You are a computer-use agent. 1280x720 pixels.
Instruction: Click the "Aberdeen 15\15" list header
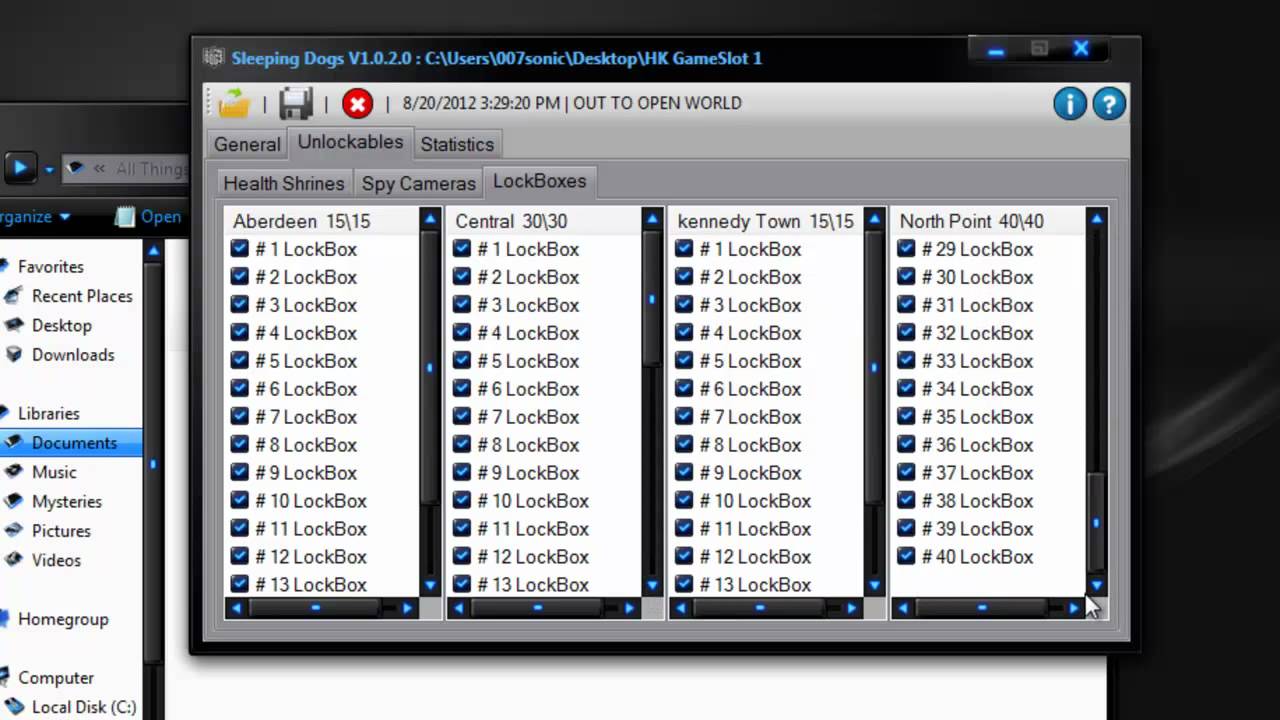click(301, 221)
